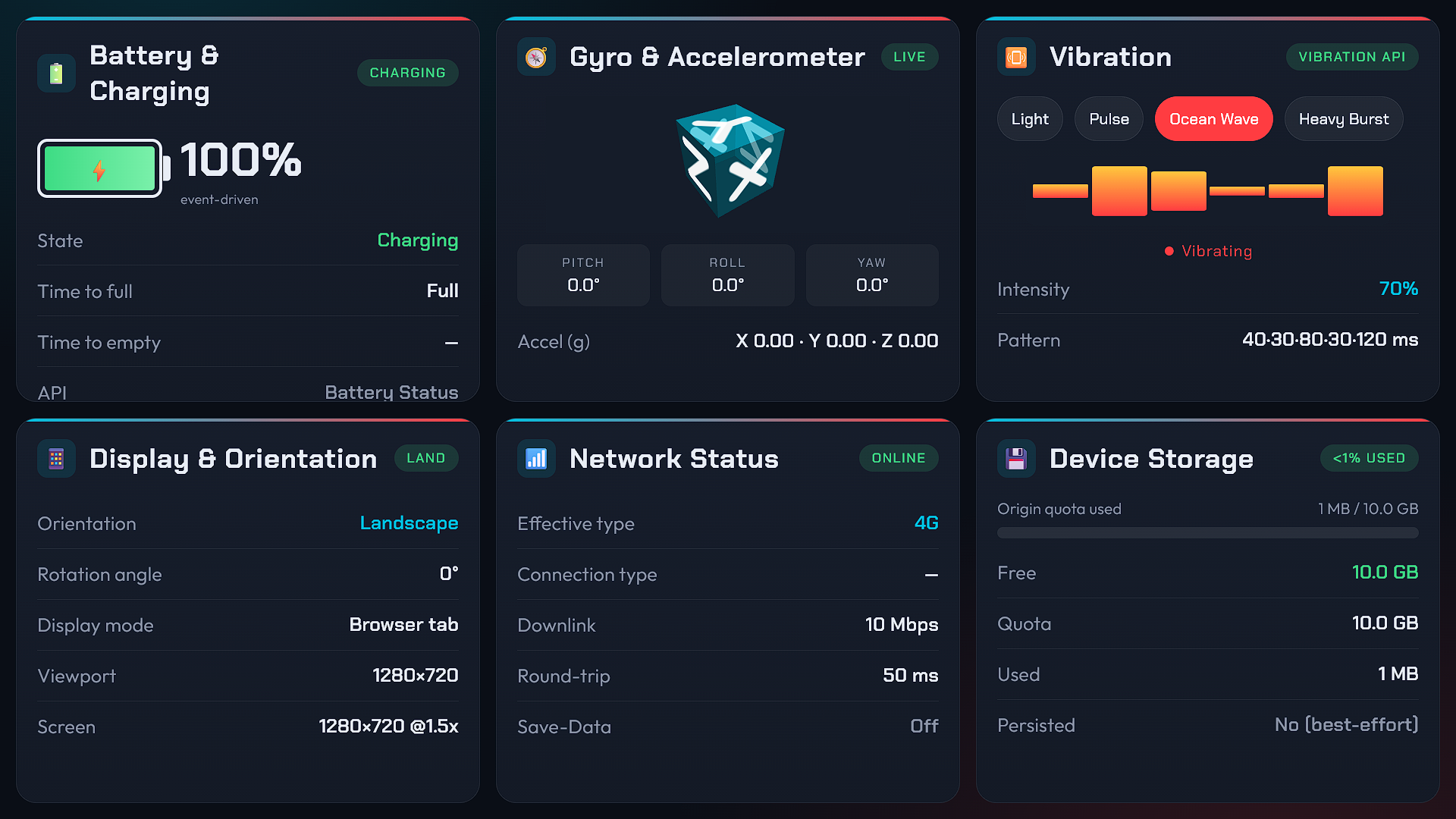Viewport: 1456px width, 819px height.
Task: Click the VIBRATION API badge
Action: coord(1352,57)
